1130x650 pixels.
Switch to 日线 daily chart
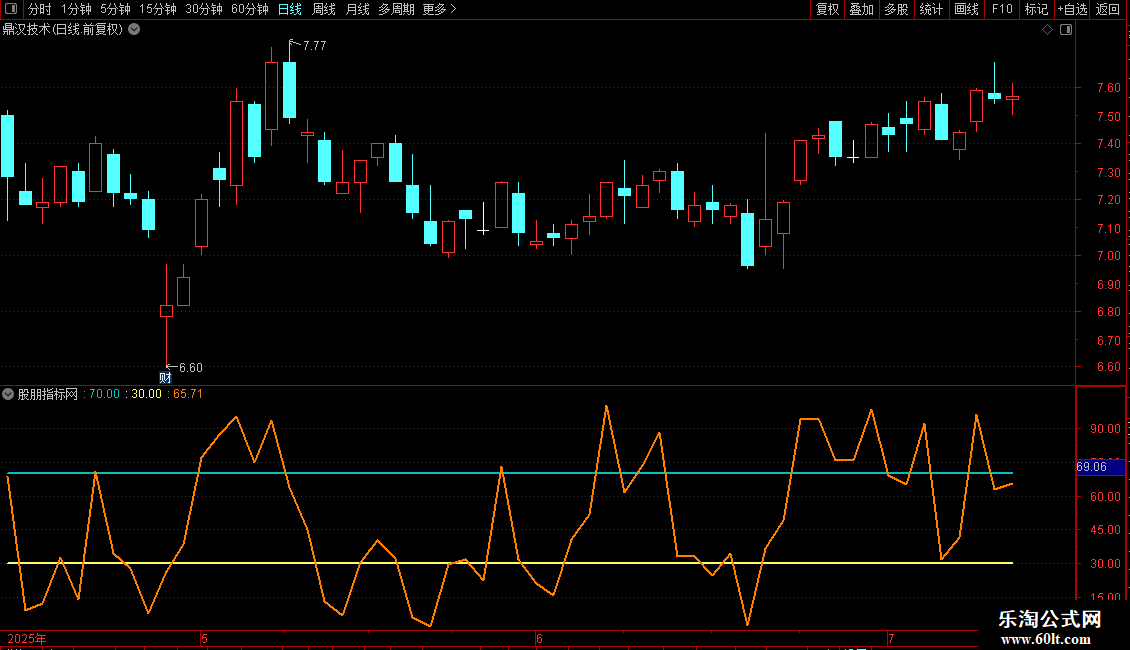[x=290, y=9]
